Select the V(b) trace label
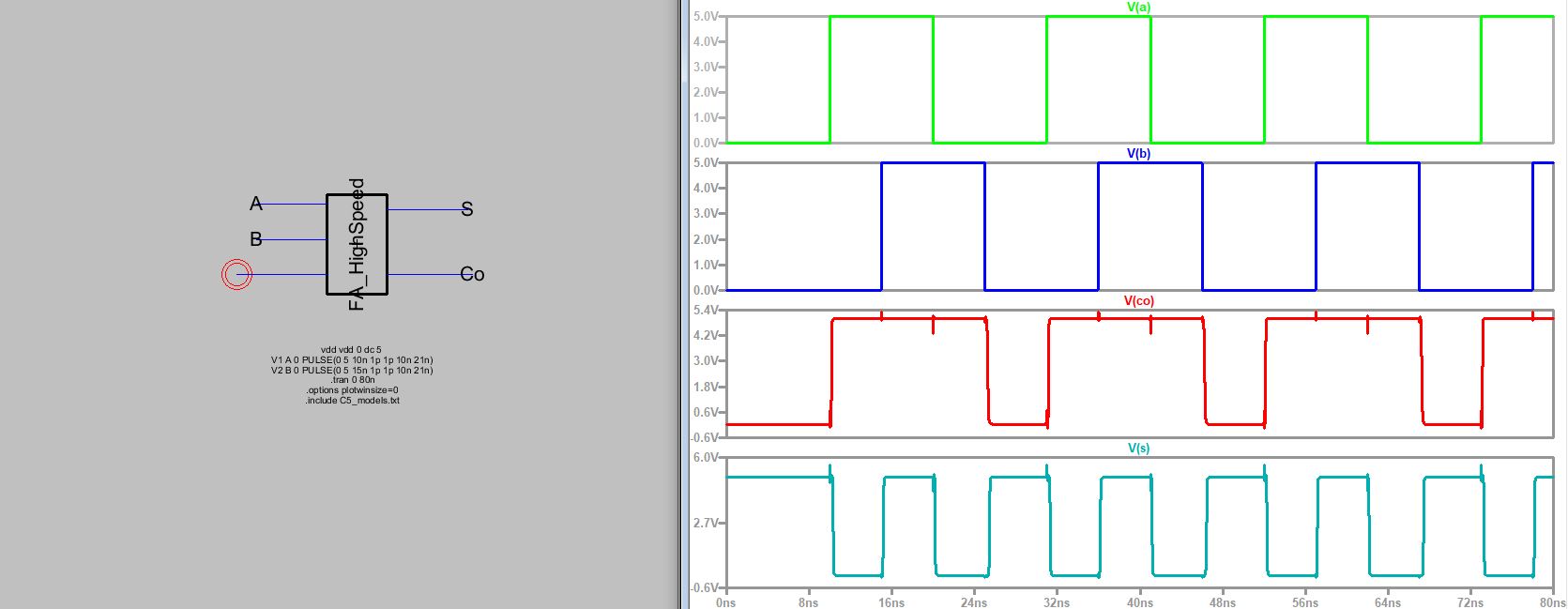The image size is (1568, 609). [1138, 154]
